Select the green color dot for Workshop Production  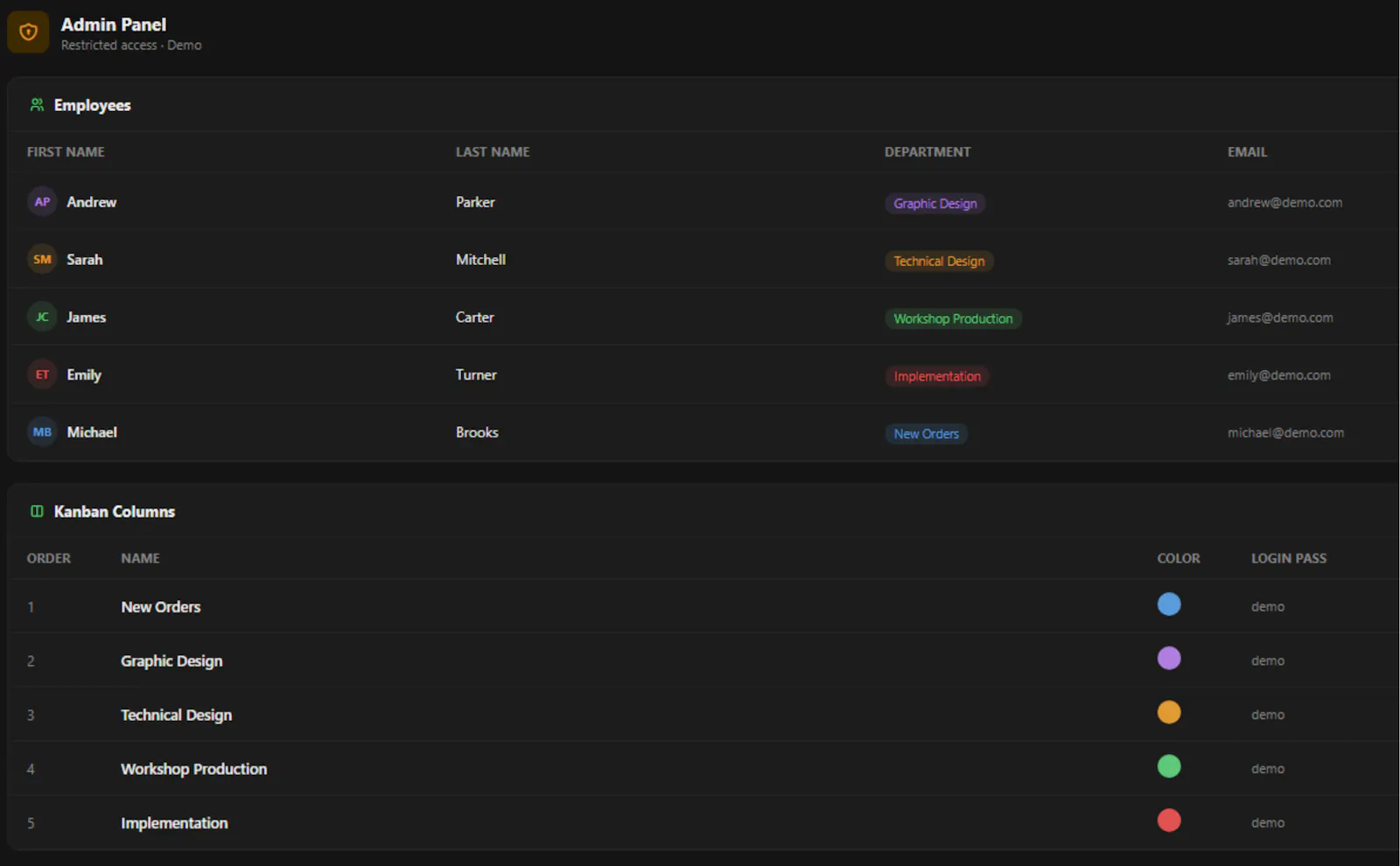1169,766
